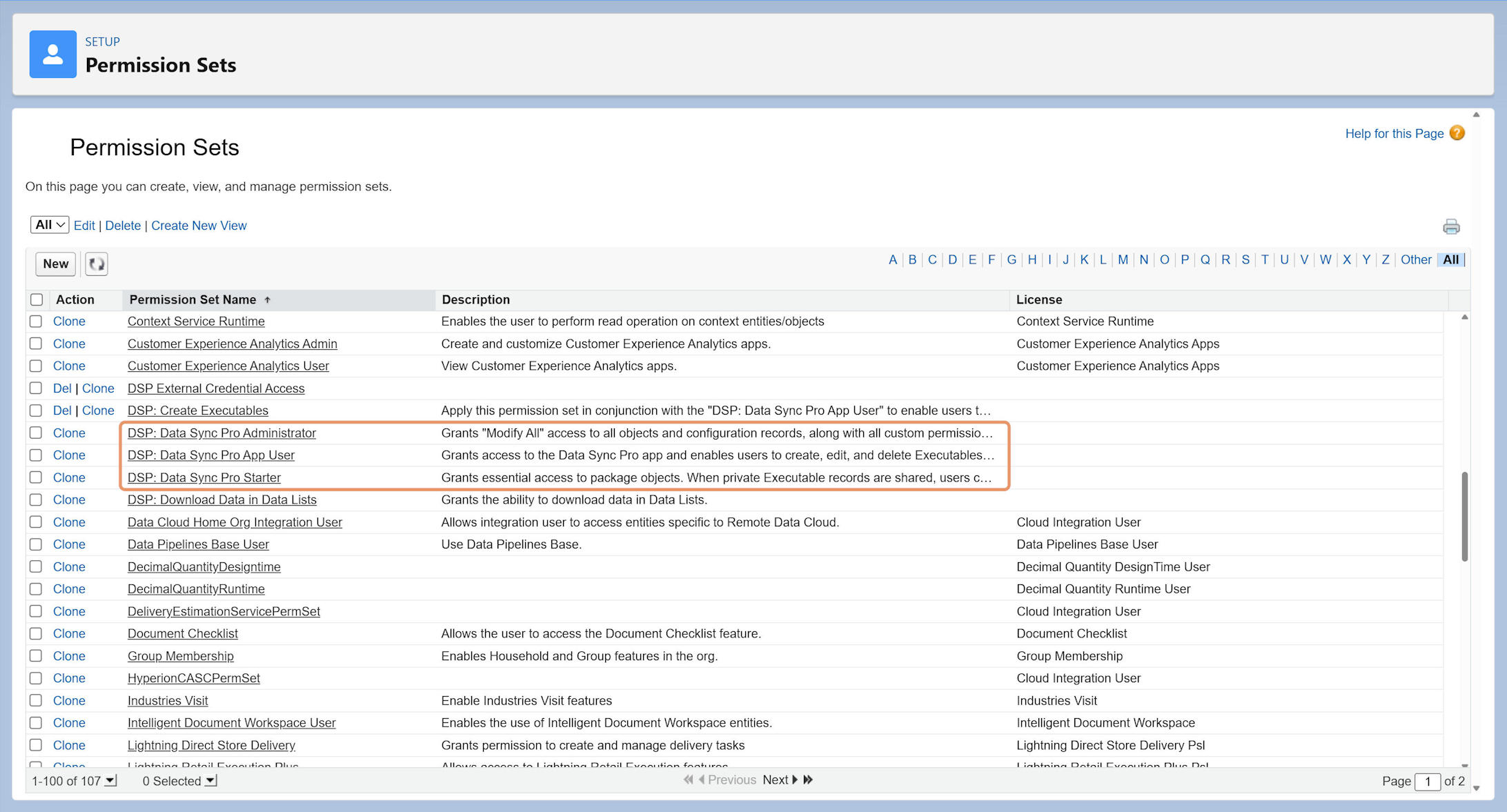Open the All list view dropdown

pos(49,225)
